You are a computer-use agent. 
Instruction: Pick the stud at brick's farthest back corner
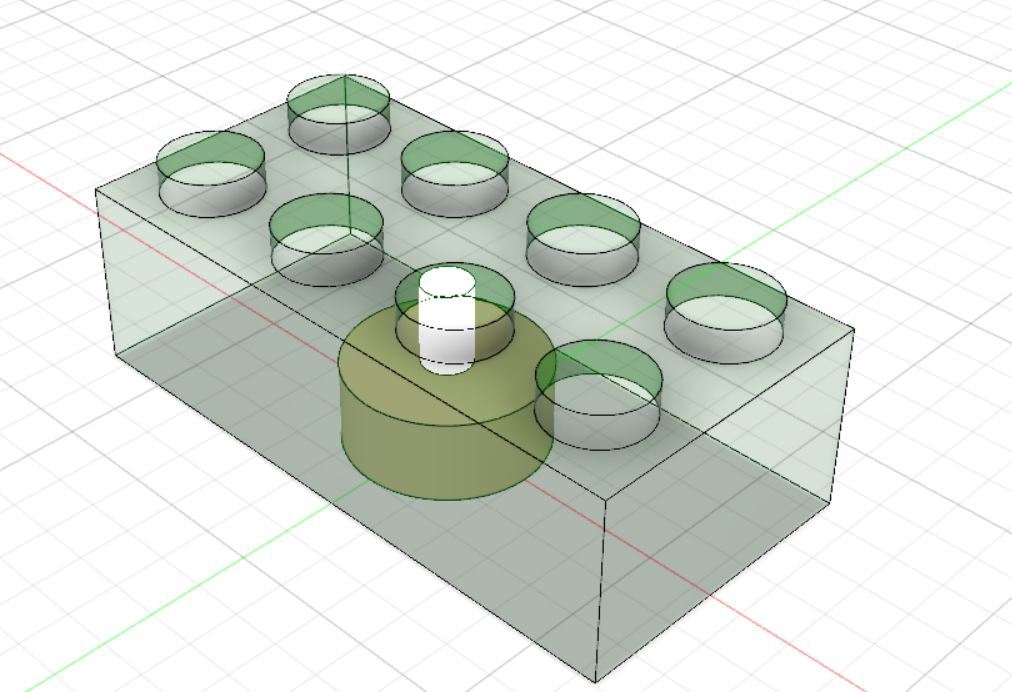point(338,114)
